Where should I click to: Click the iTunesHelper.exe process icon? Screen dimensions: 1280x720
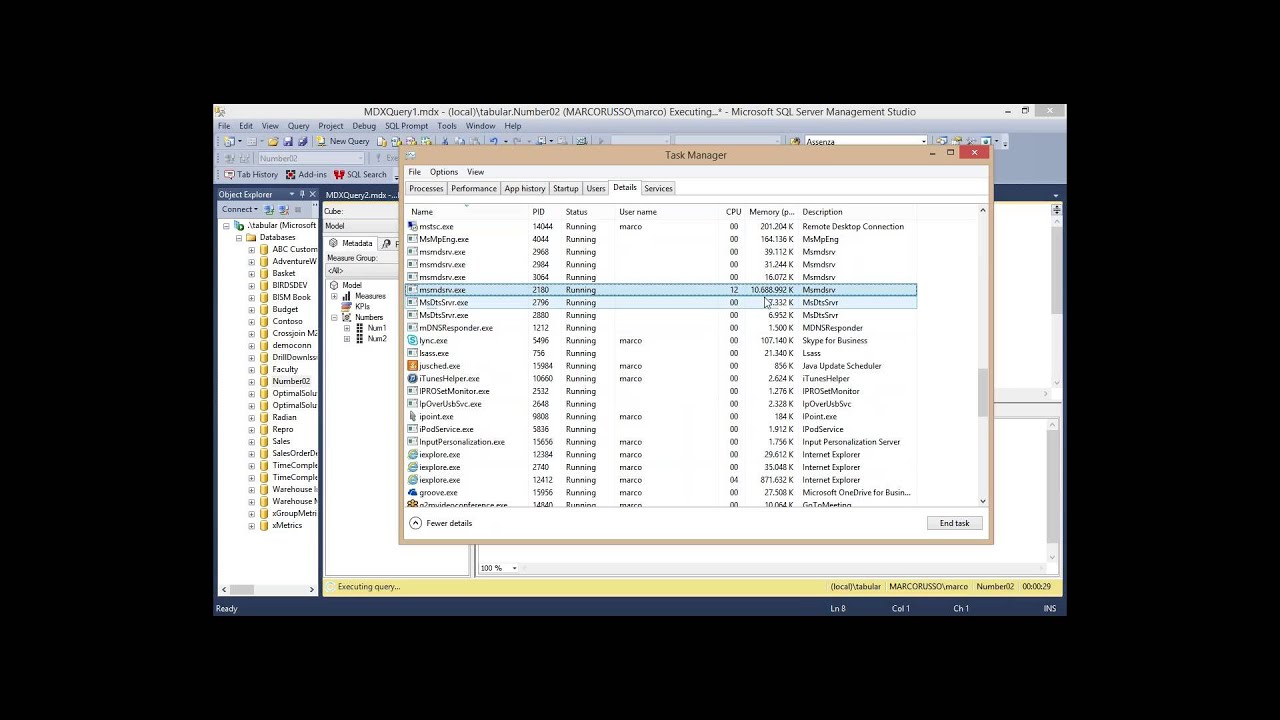click(412, 378)
